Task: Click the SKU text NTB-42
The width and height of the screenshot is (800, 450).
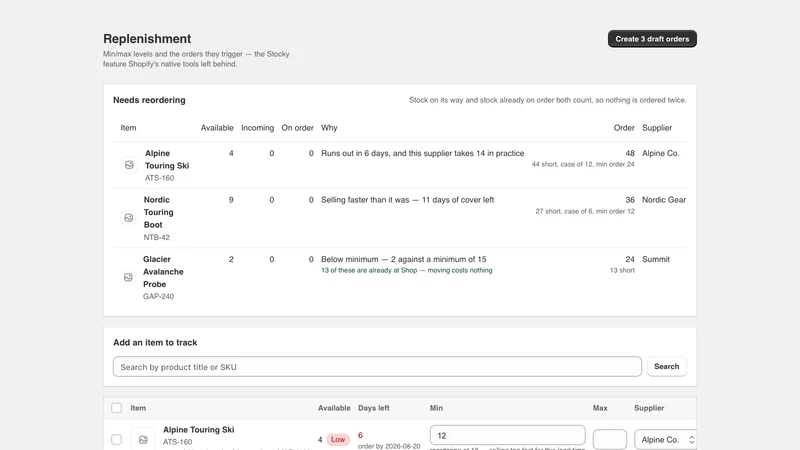Action: 157,237
